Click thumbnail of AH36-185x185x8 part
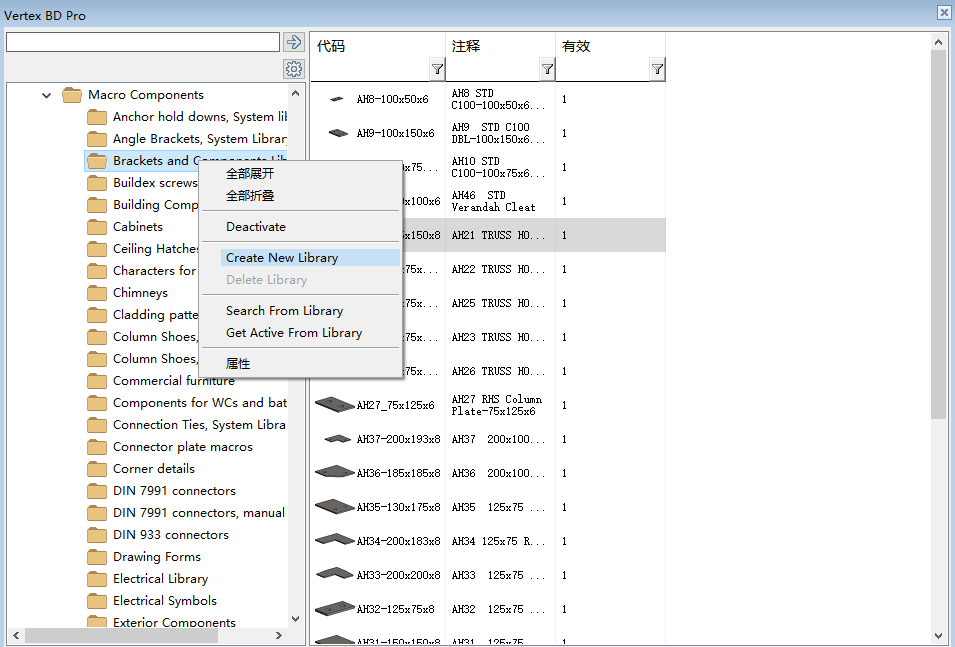Screen dimensions: 955x647 334,472
